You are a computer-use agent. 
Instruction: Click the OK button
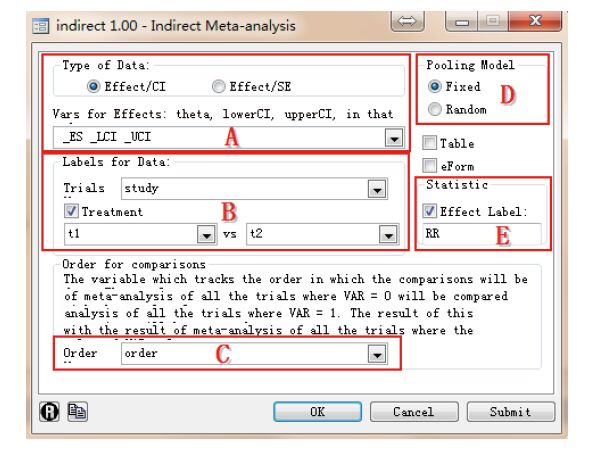(318, 412)
